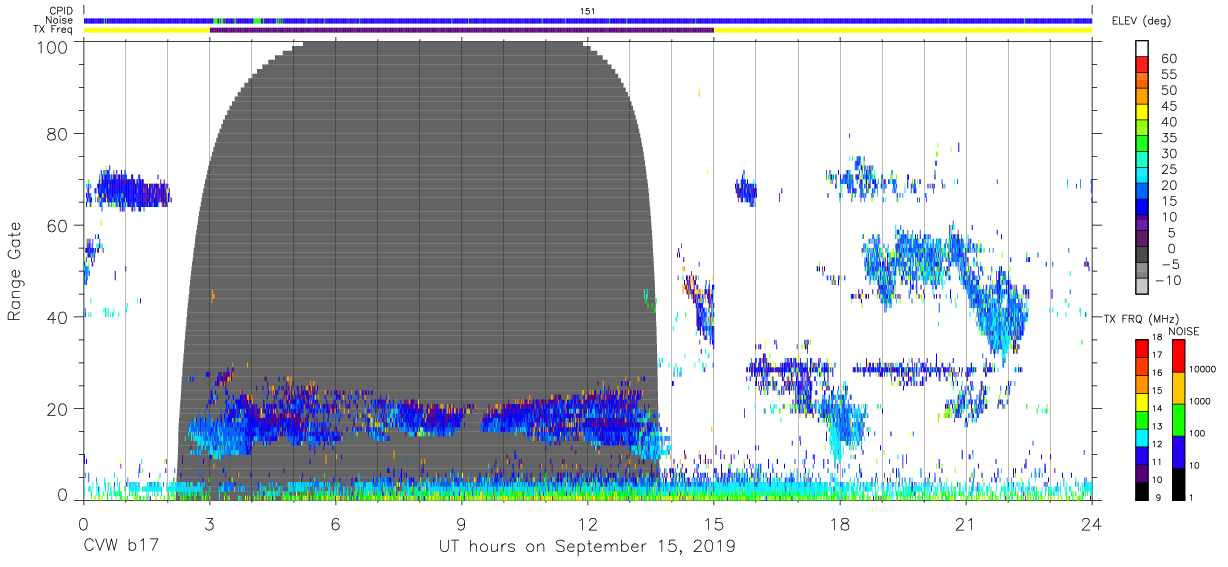Click the 18 tick on the UT hours axis

point(840,523)
